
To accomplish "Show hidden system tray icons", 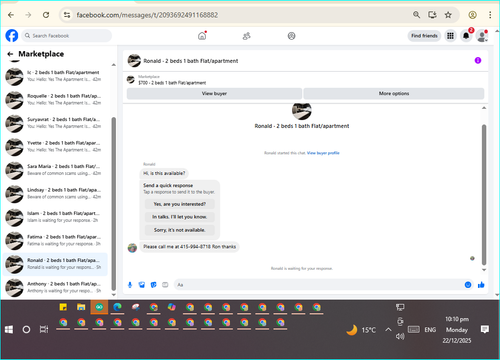I will click(x=388, y=330).
